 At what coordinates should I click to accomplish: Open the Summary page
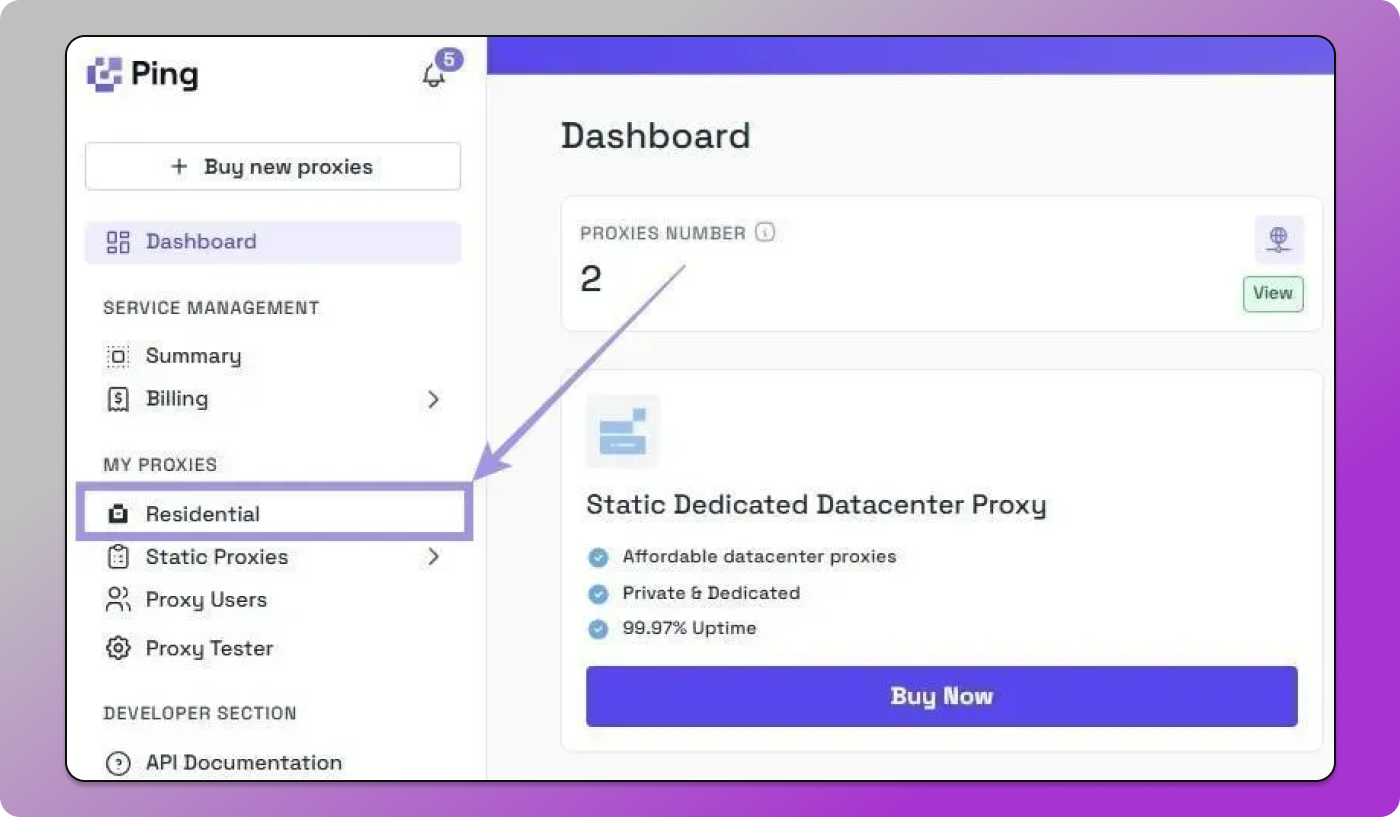193,356
